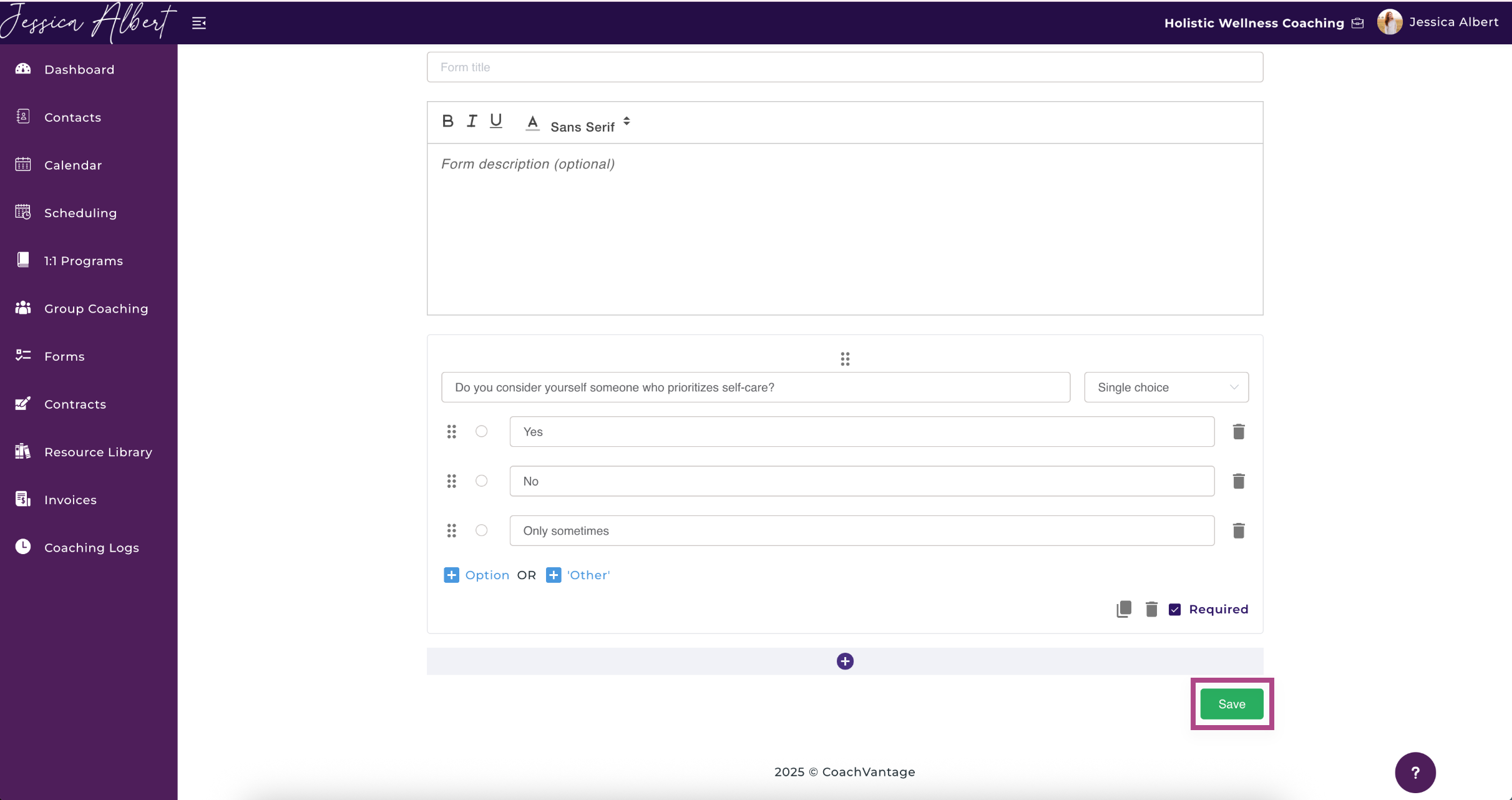Grab the drag handle for Only sometimes option
Image resolution: width=1512 pixels, height=800 pixels.
pyautogui.click(x=452, y=530)
